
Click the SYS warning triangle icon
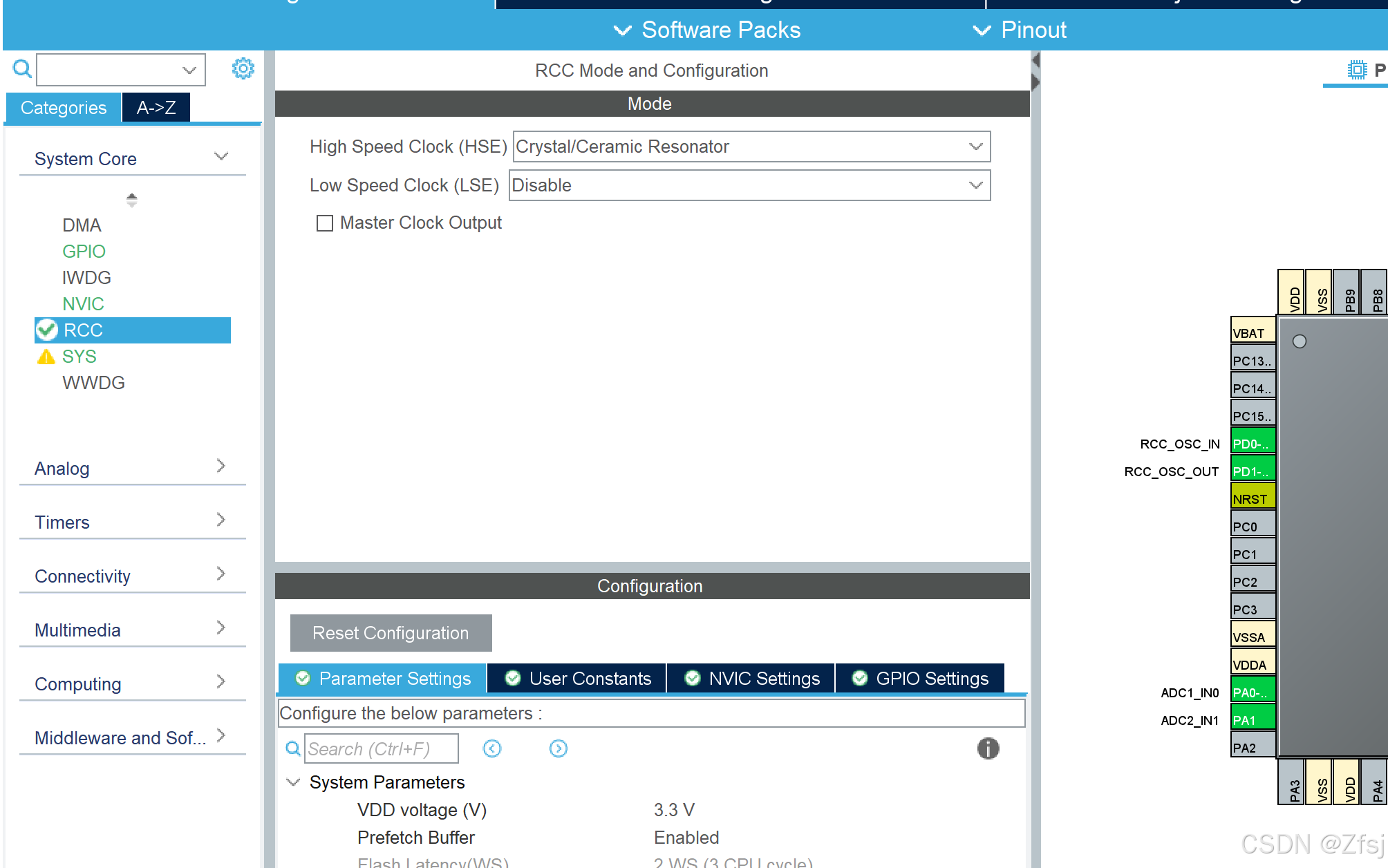(x=46, y=357)
